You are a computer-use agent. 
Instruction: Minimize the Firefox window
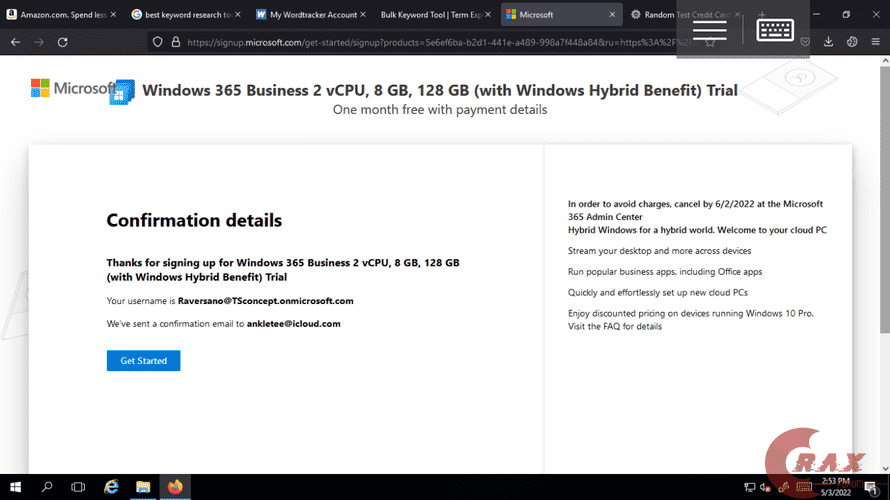(x=816, y=15)
